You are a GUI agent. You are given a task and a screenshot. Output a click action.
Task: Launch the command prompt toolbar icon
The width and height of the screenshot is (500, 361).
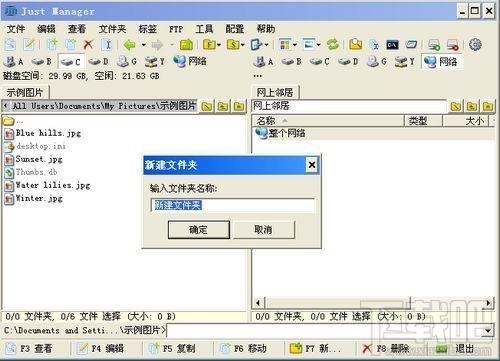coord(392,44)
